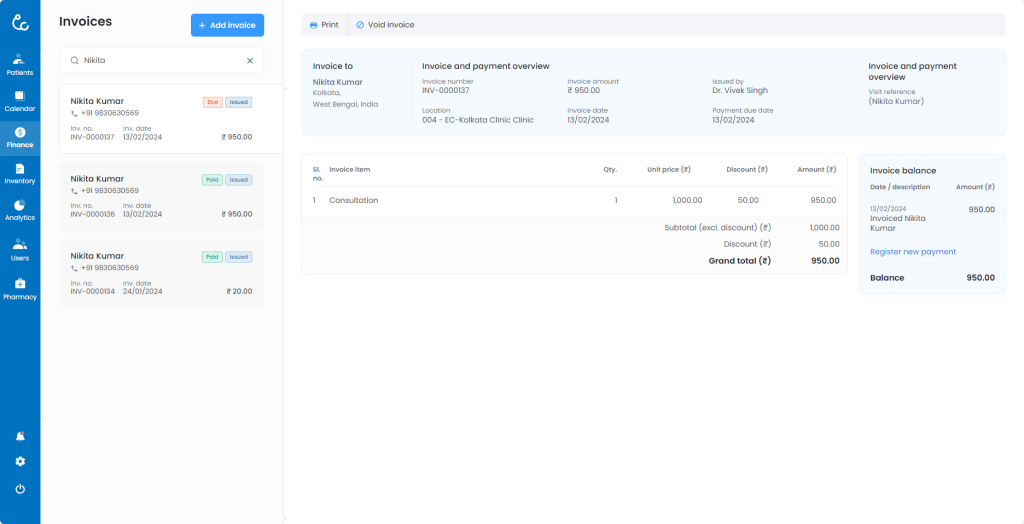Viewport: 1024px width, 524px height.
Task: Click the Register new payment link
Action: coord(912,252)
